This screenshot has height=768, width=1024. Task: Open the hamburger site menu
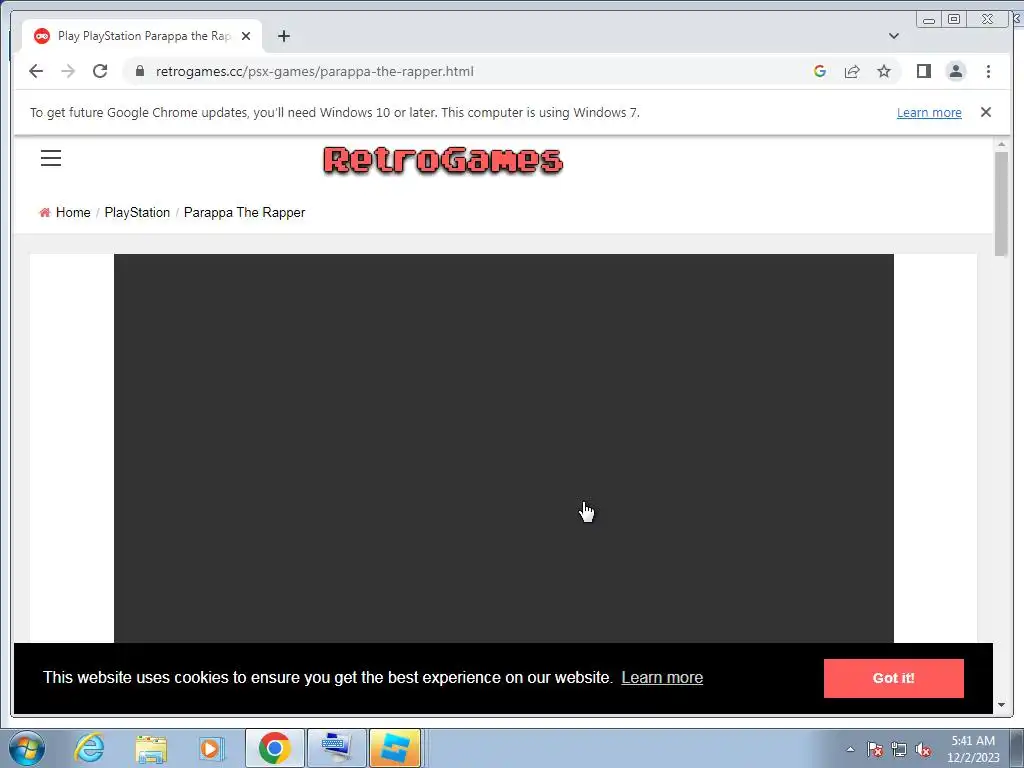pos(51,158)
